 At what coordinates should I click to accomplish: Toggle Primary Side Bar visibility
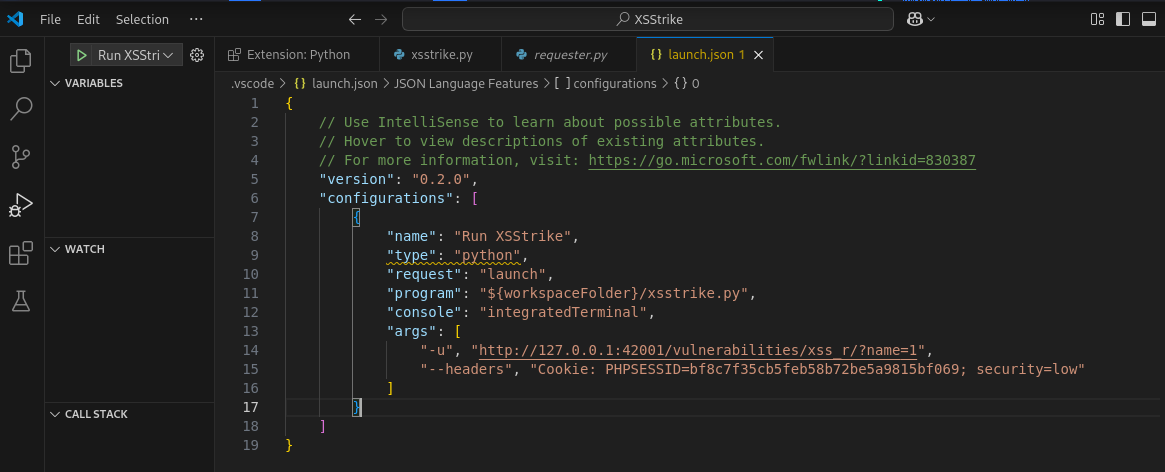pos(1123,19)
